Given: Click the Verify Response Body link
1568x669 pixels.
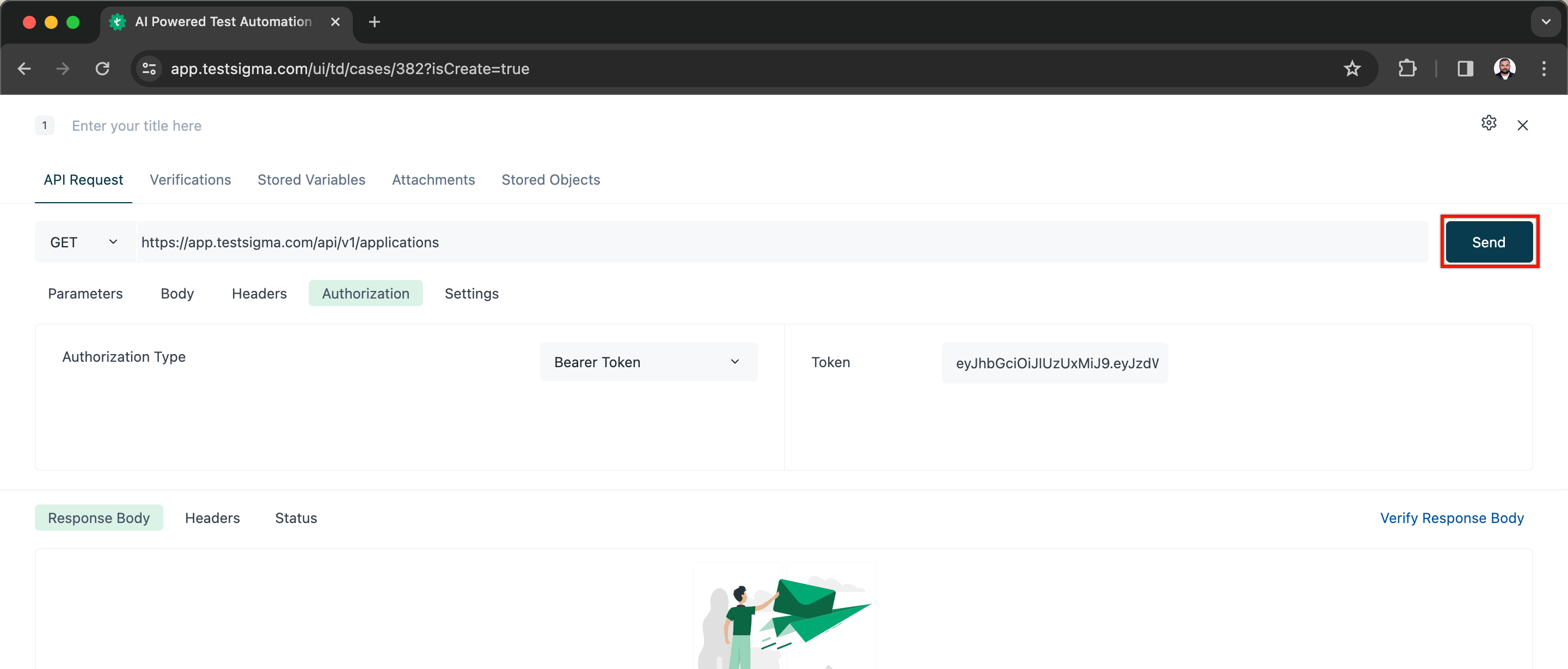Looking at the screenshot, I should tap(1451, 518).
